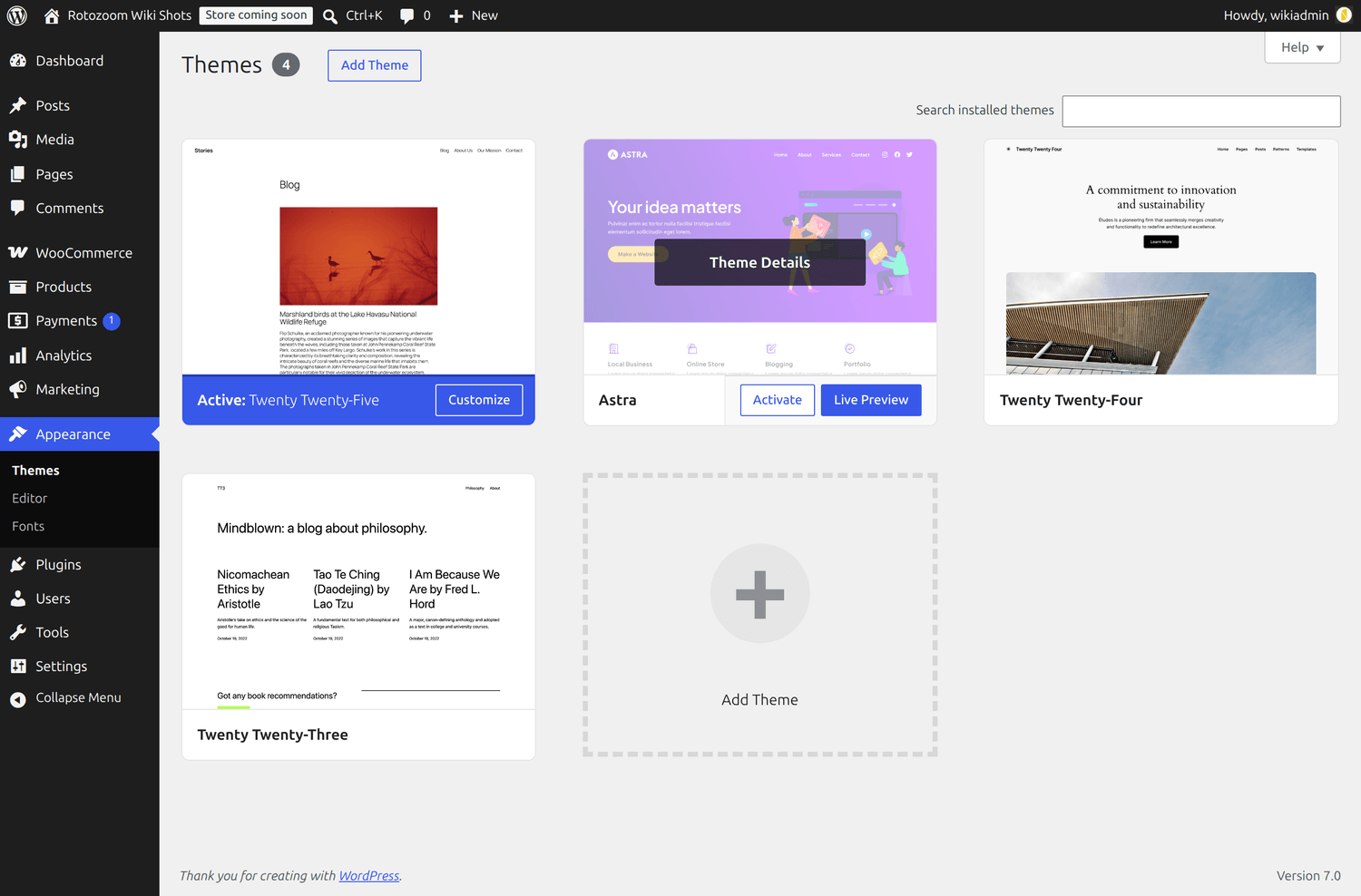Customize the active Twenty Twenty-Five theme
The image size is (1361, 896).
point(479,400)
